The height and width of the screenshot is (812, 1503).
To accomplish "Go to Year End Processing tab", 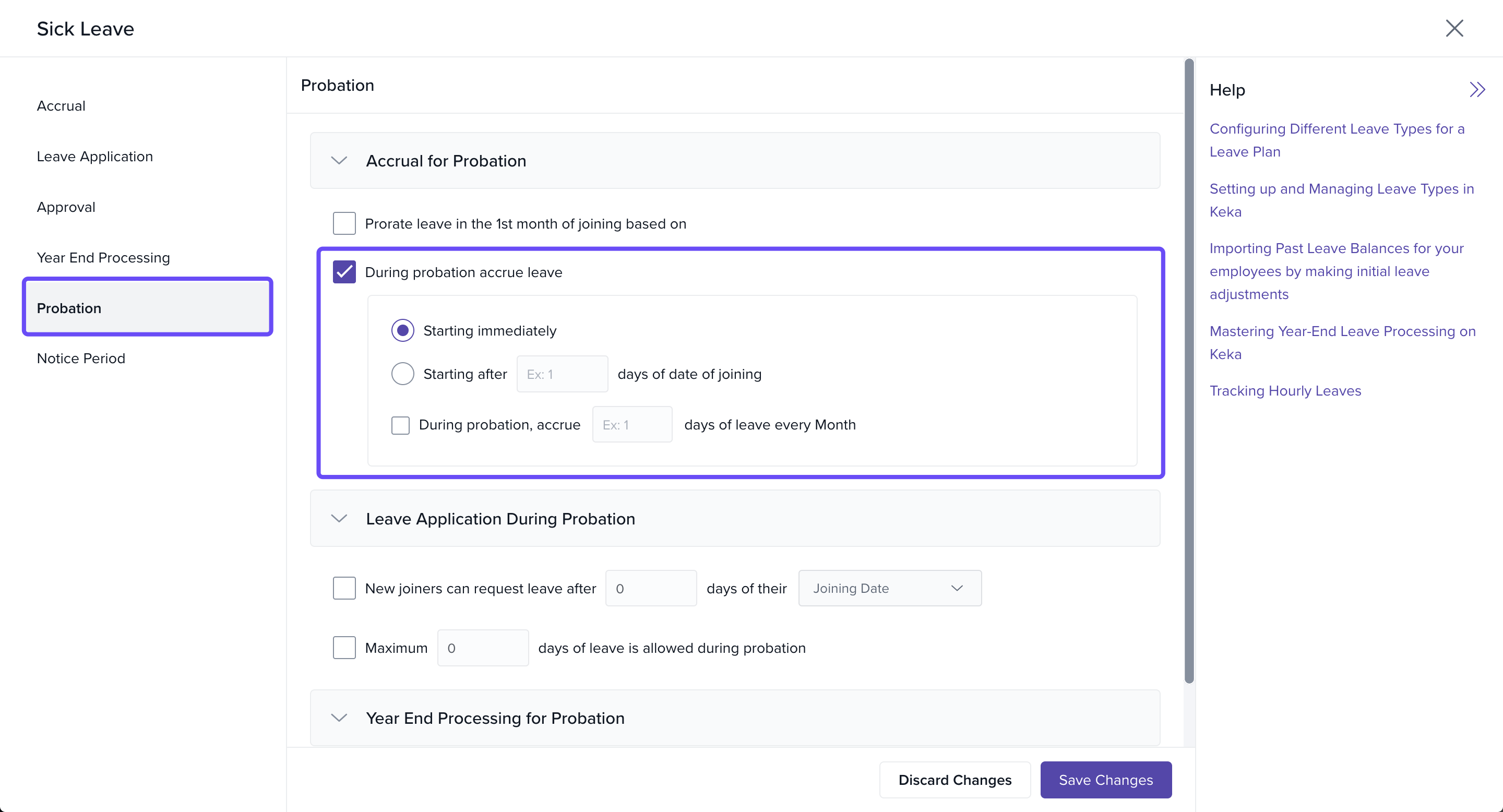I will pos(103,258).
